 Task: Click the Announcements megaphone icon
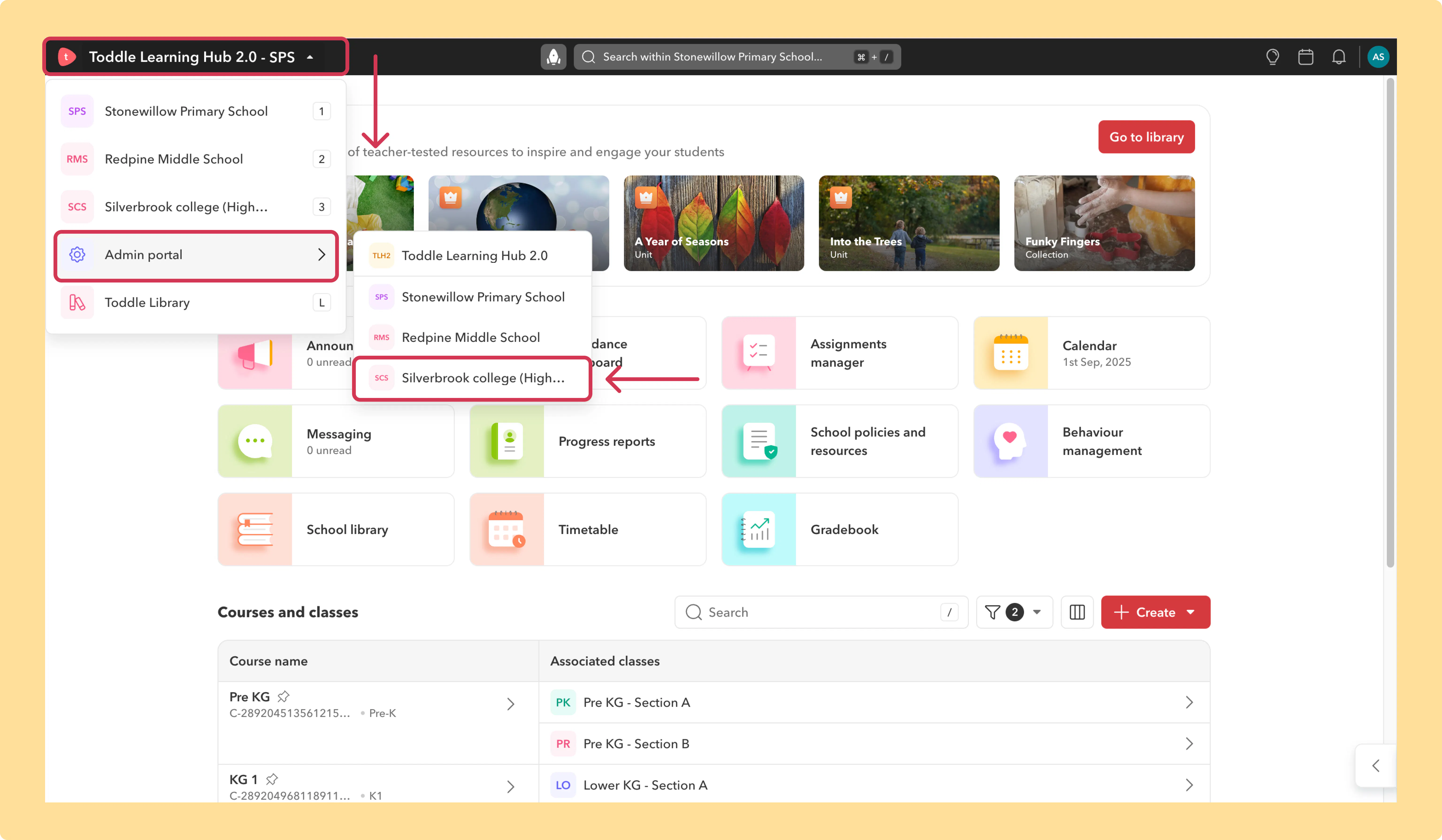point(255,355)
